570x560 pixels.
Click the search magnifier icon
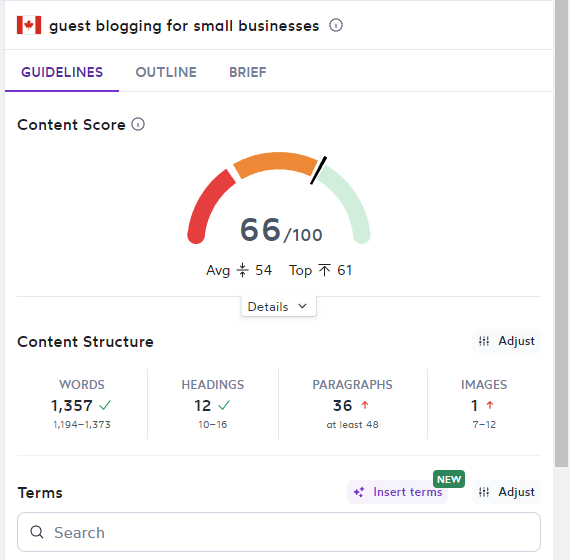(37, 532)
